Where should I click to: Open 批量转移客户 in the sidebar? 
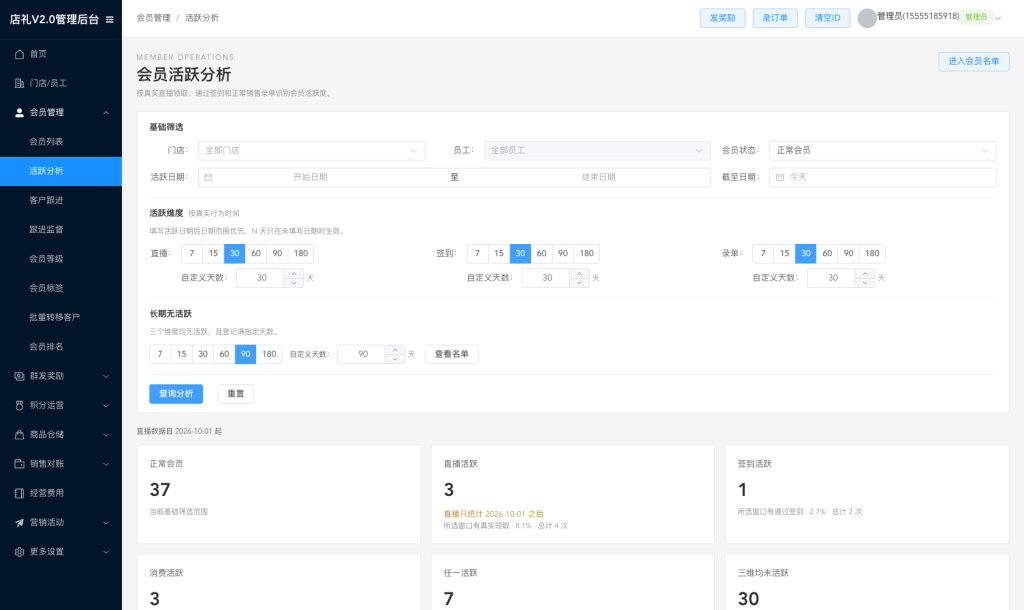click(x=61, y=317)
